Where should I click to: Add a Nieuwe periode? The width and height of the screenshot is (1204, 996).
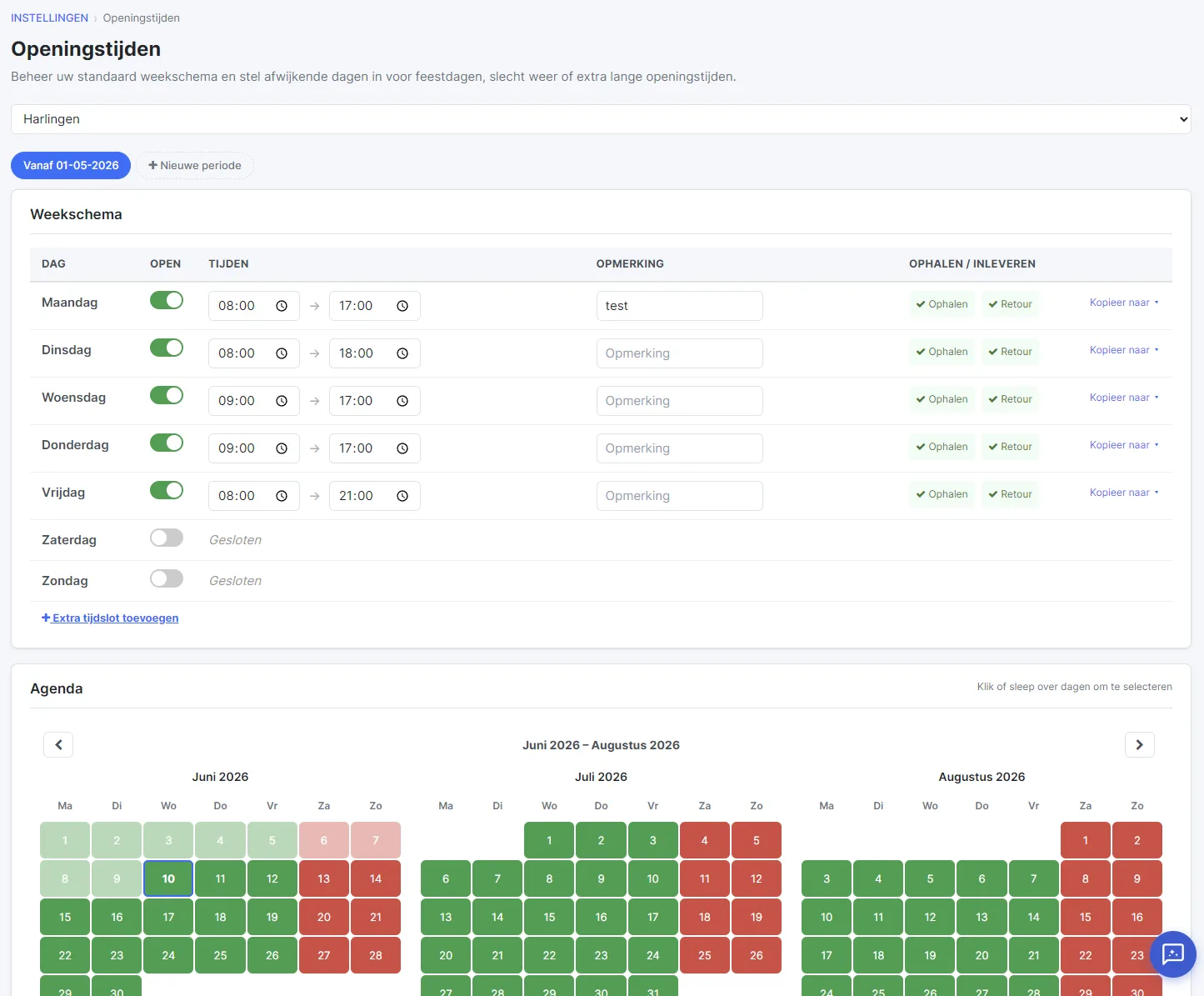click(x=195, y=165)
